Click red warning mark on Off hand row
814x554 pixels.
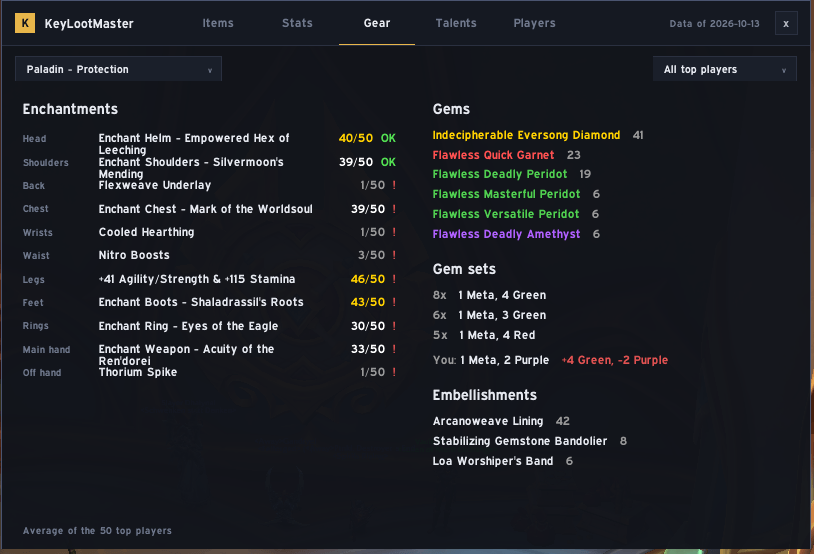[x=395, y=372]
